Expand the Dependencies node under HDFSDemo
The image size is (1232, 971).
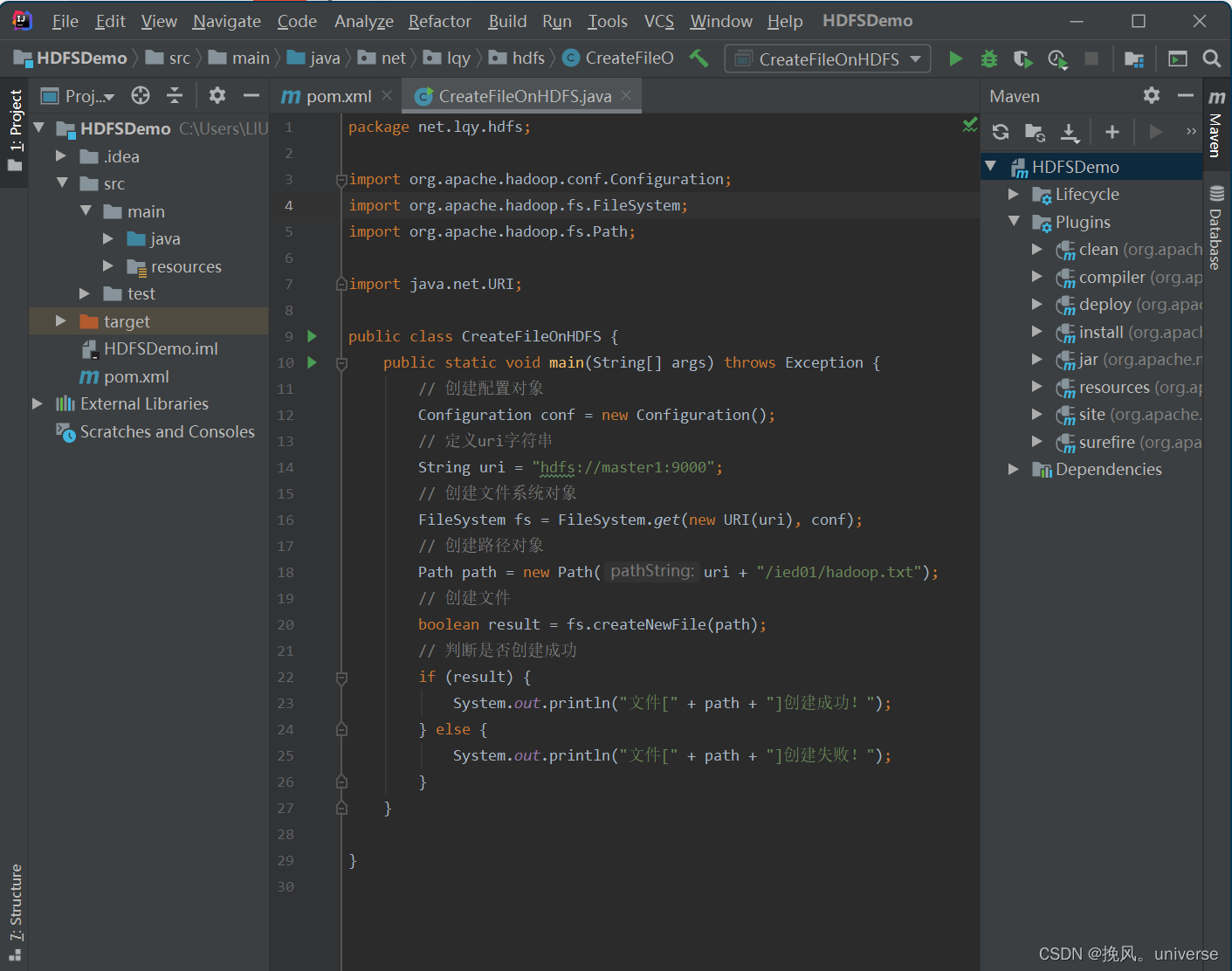1014,469
